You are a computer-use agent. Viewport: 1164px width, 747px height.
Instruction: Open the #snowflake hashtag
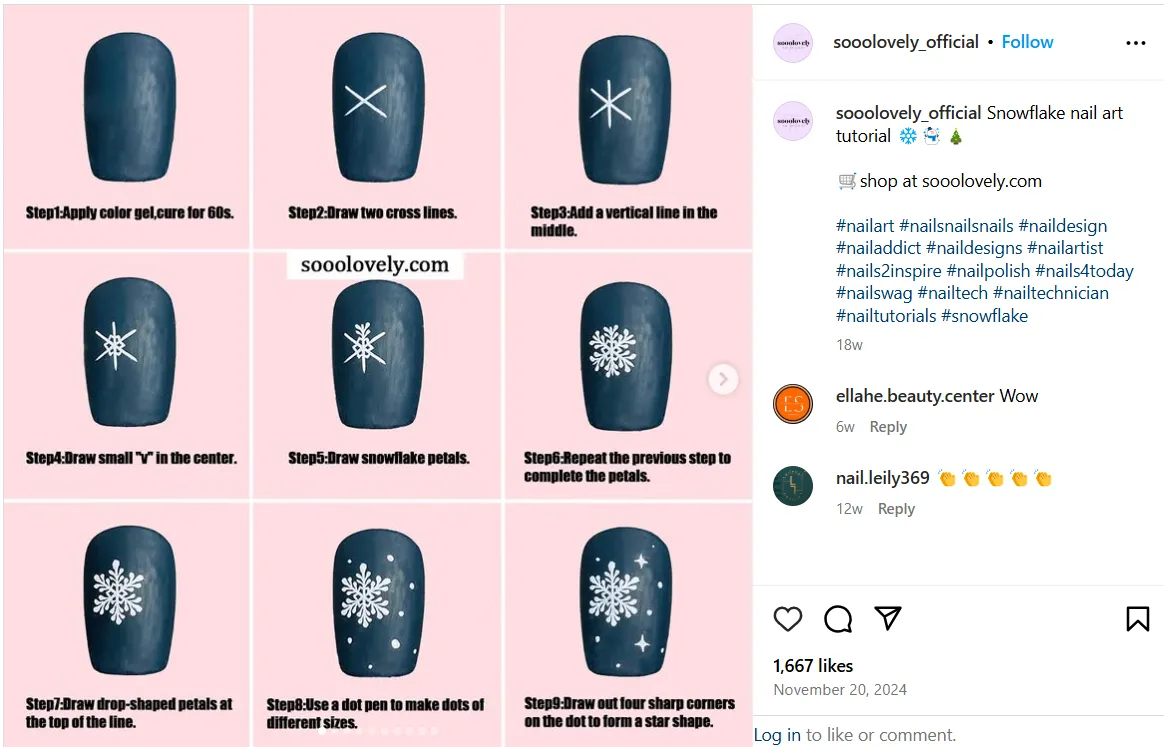tap(984, 315)
